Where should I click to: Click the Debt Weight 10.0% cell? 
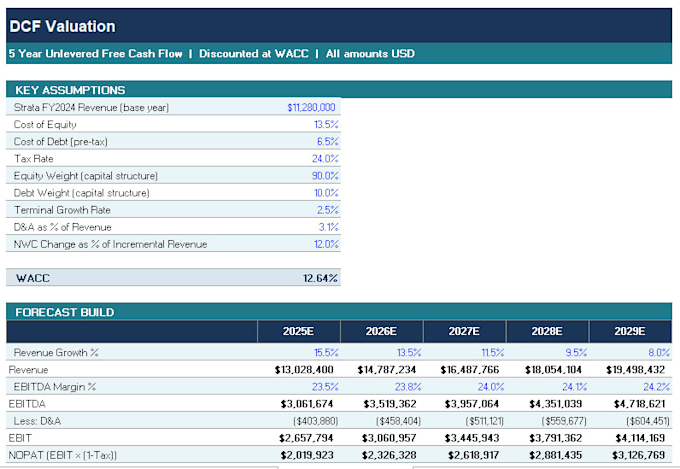coord(299,193)
